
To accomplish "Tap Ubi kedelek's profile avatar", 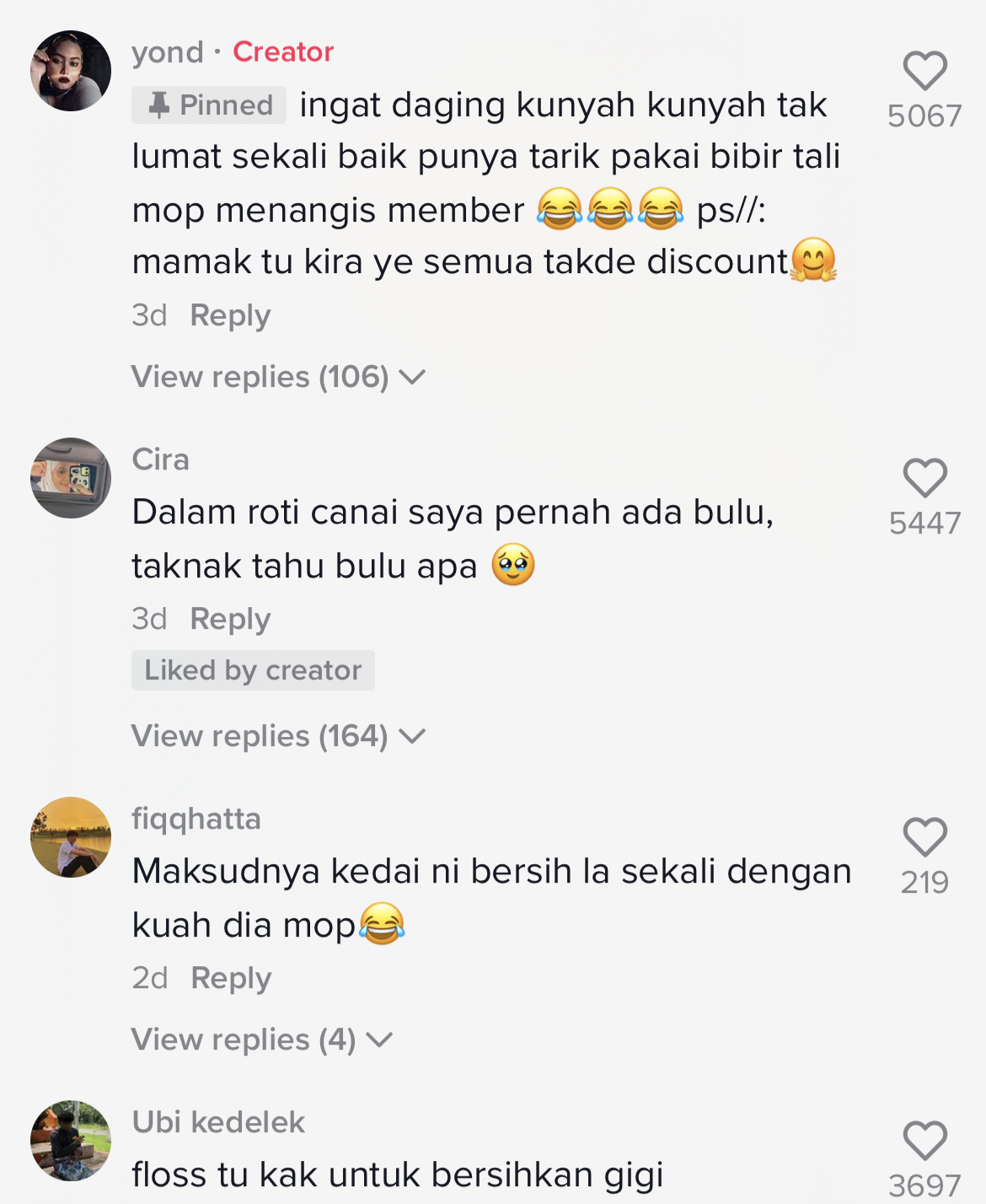I will pos(71,1141).
